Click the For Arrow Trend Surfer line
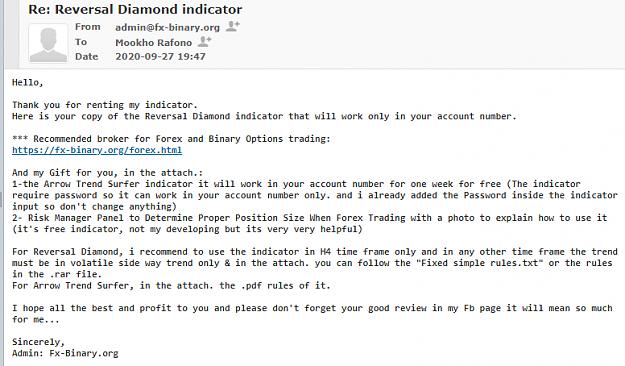Screen dimensions: 625x366 pos(171,285)
